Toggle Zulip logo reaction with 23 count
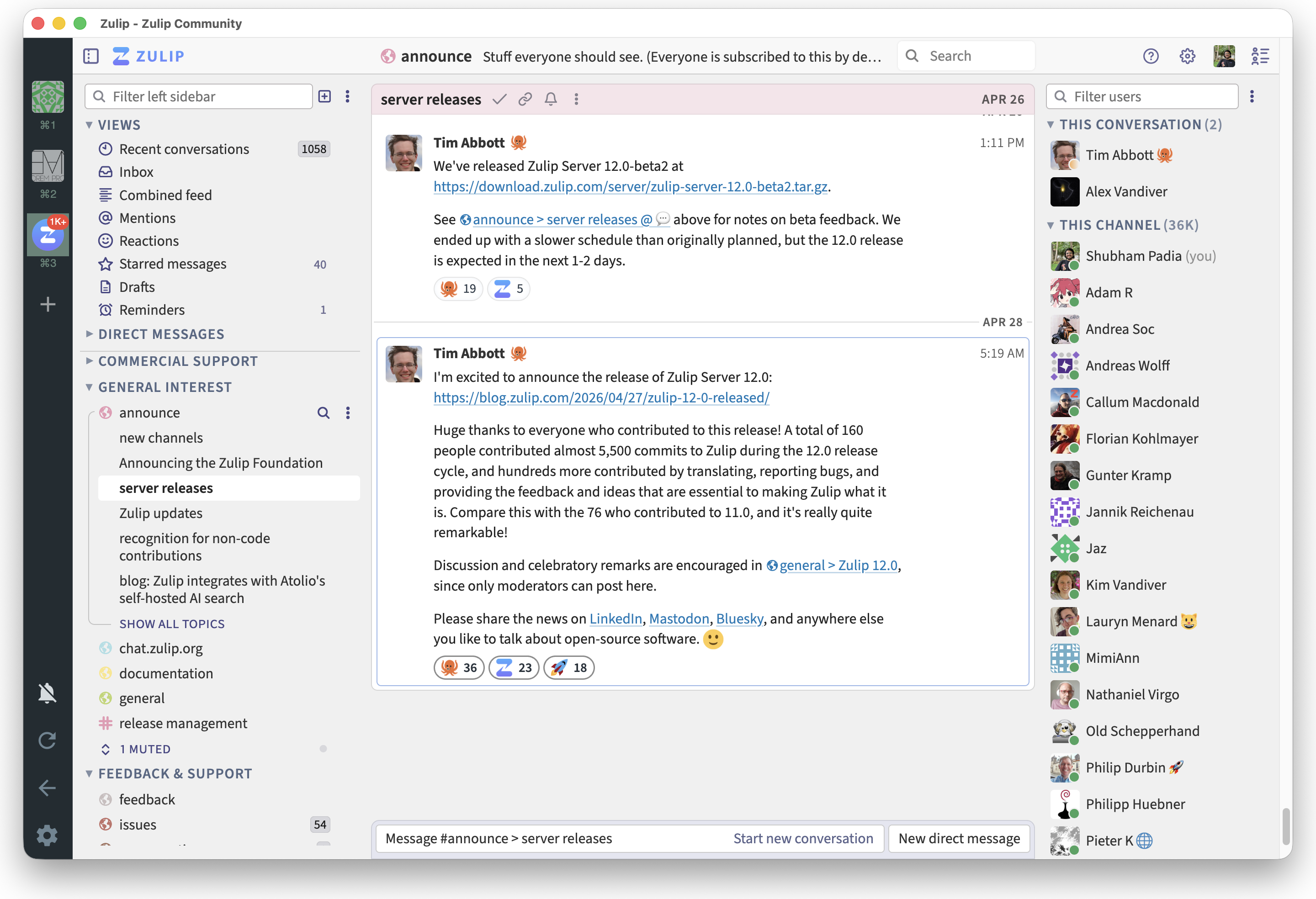1316x899 pixels. click(514, 667)
